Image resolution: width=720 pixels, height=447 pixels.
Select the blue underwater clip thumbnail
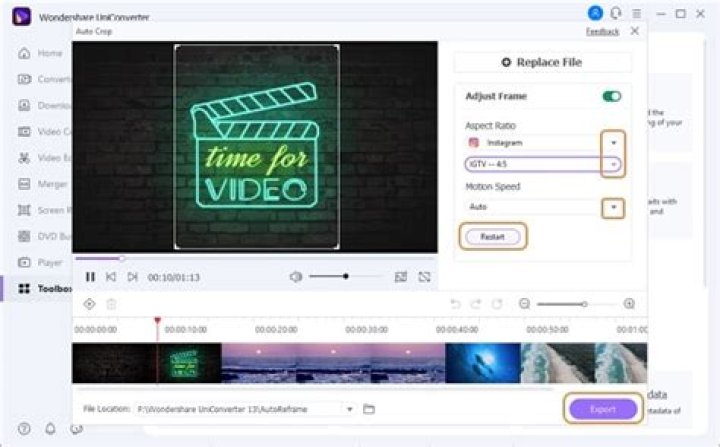pos(483,363)
